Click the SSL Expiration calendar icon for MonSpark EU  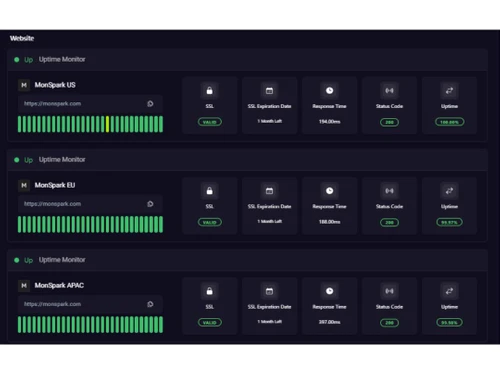click(x=269, y=191)
